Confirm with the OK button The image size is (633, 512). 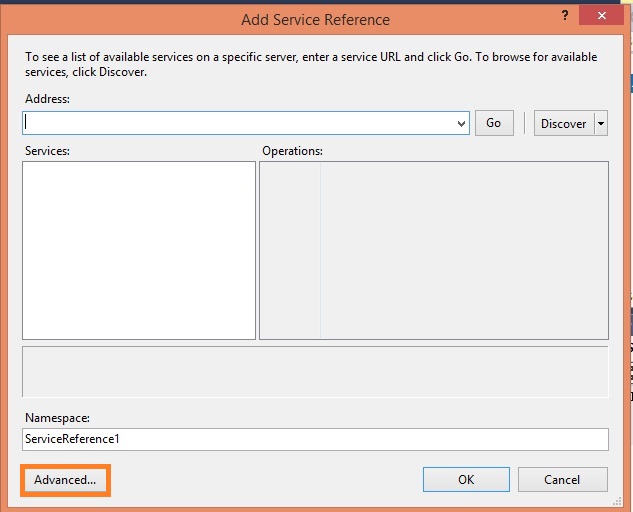(x=466, y=480)
